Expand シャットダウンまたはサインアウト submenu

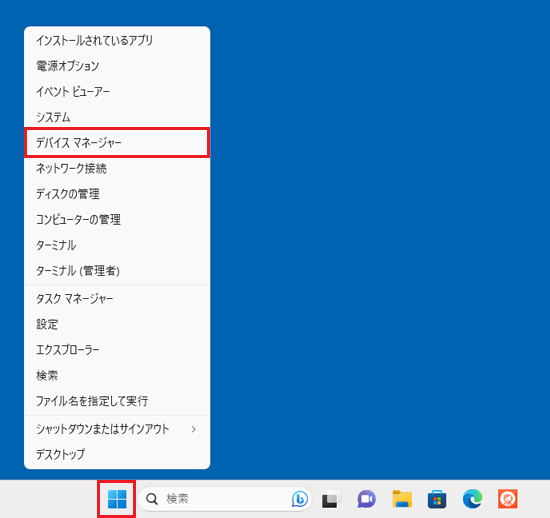pos(117,429)
